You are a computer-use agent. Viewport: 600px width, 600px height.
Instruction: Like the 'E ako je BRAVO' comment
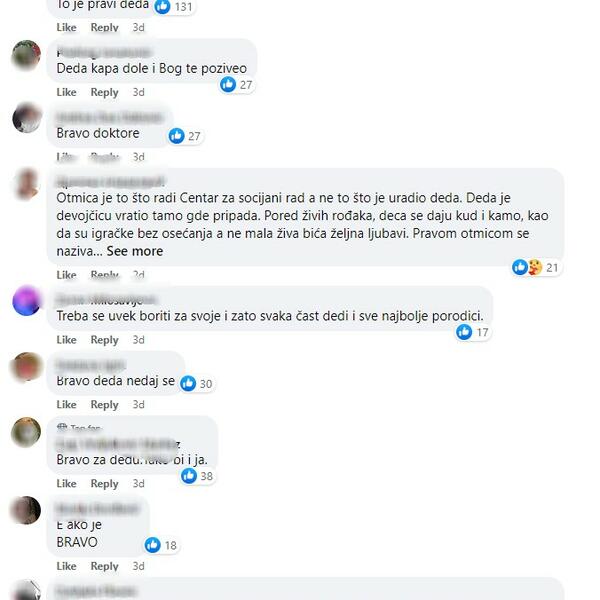[x=67, y=566]
